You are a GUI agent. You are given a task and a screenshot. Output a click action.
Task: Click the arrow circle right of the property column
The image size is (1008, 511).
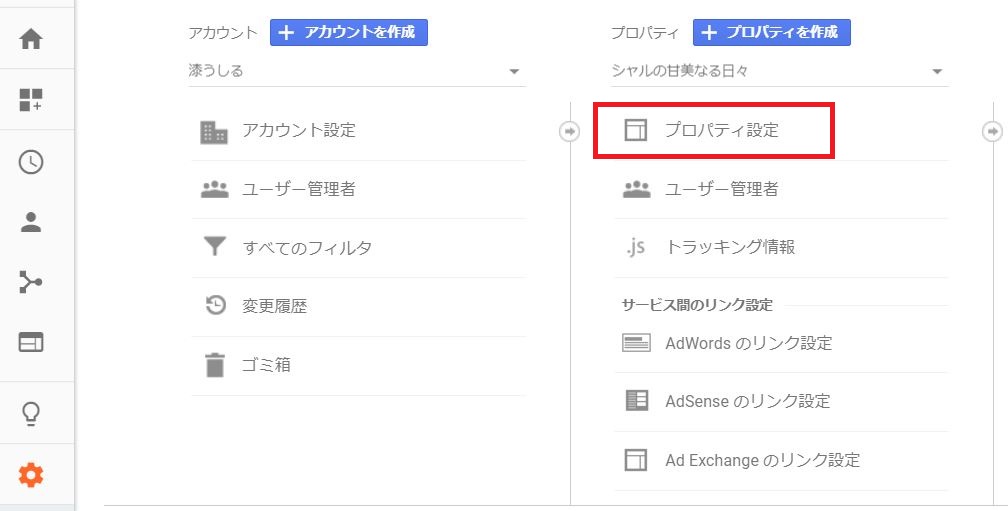pos(992,131)
